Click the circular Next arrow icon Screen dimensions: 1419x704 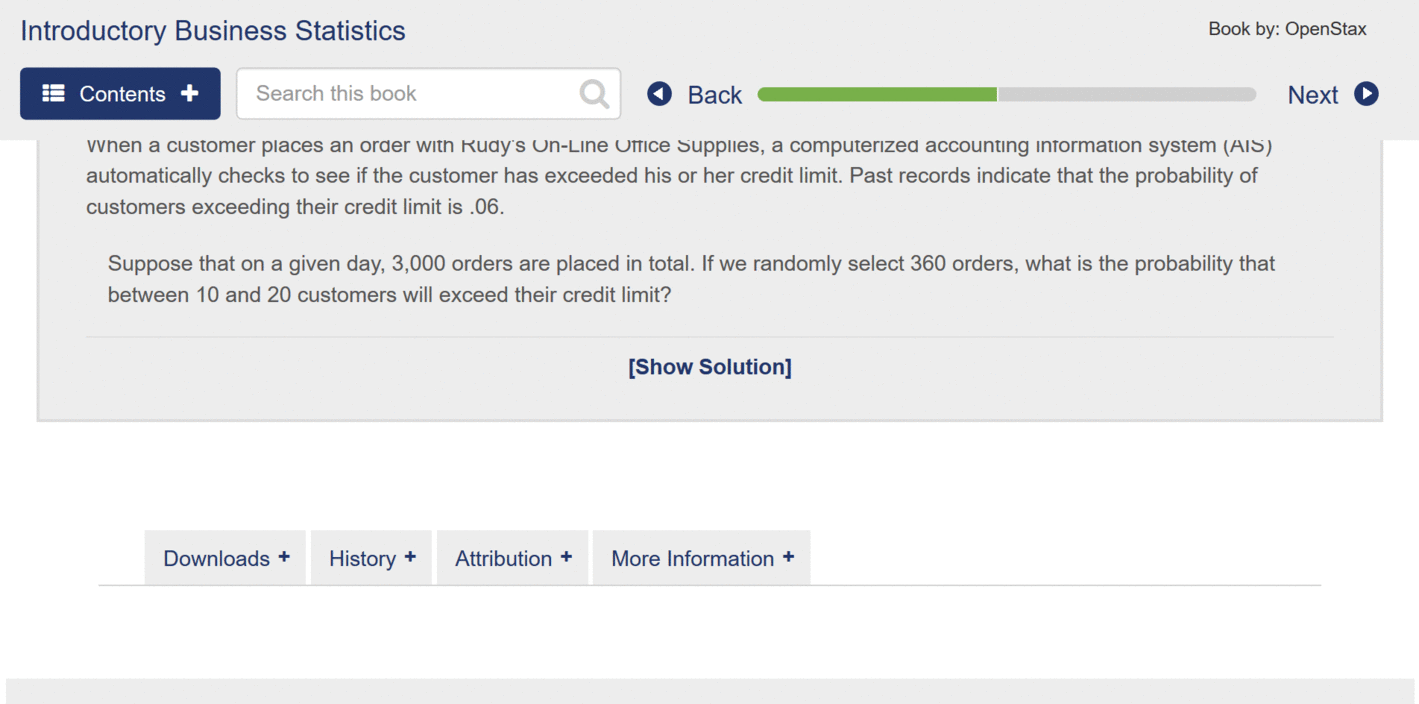(1366, 94)
